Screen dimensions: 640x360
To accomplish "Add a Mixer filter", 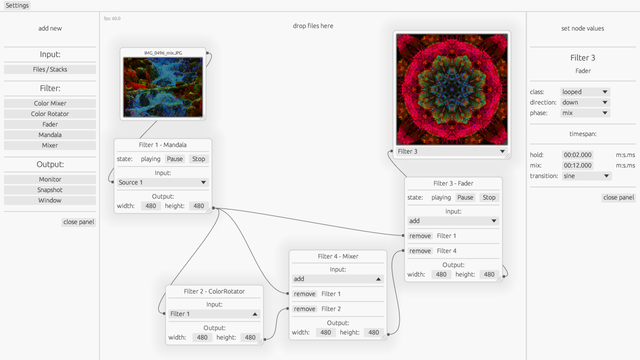I will (x=50, y=145).
